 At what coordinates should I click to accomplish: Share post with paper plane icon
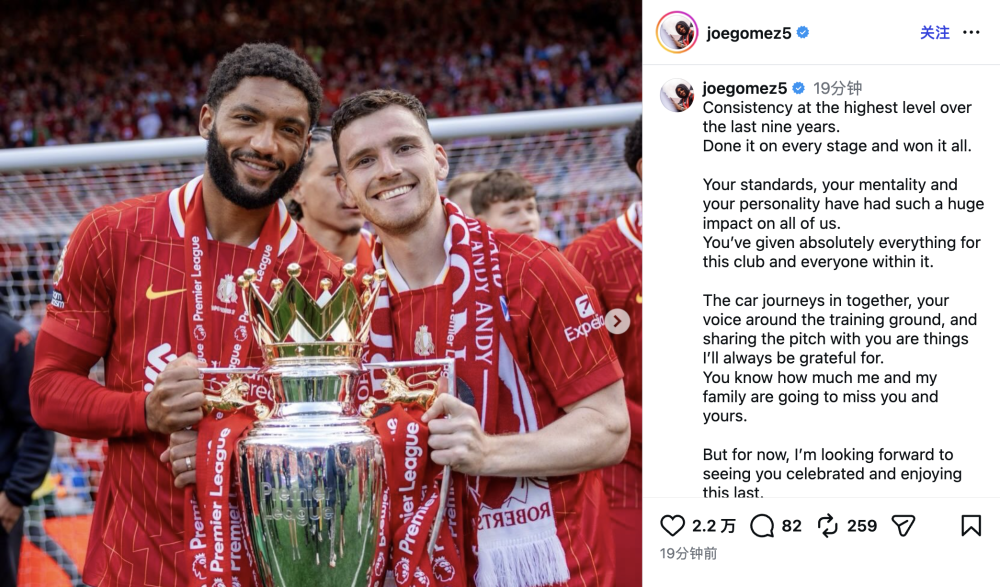tap(903, 526)
